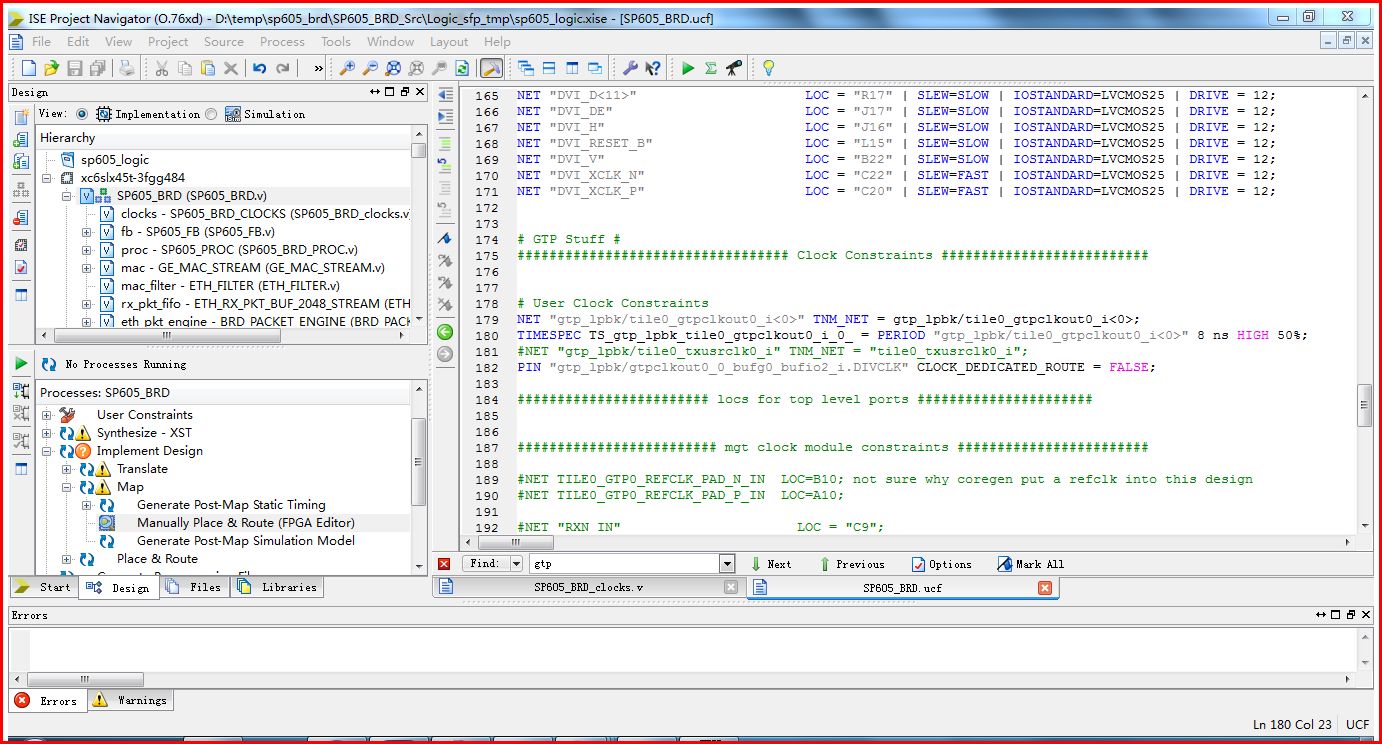
Task: Open Project Properties wrench icon
Action: pos(630,68)
